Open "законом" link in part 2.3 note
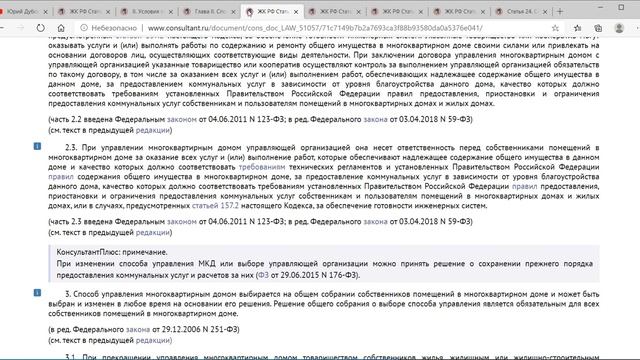 (x=182, y=221)
